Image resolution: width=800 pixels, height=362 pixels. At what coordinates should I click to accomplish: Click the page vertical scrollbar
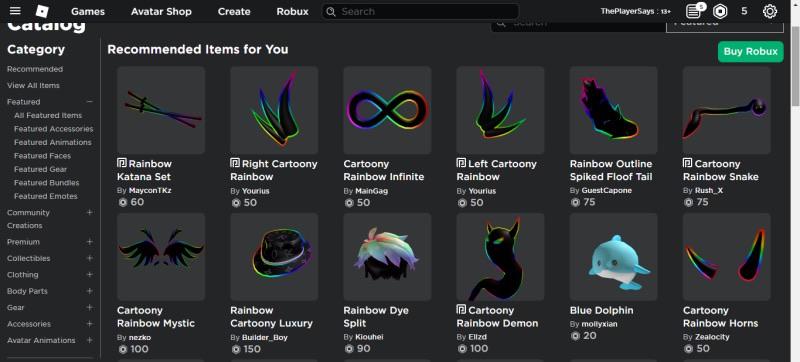[x=795, y=66]
